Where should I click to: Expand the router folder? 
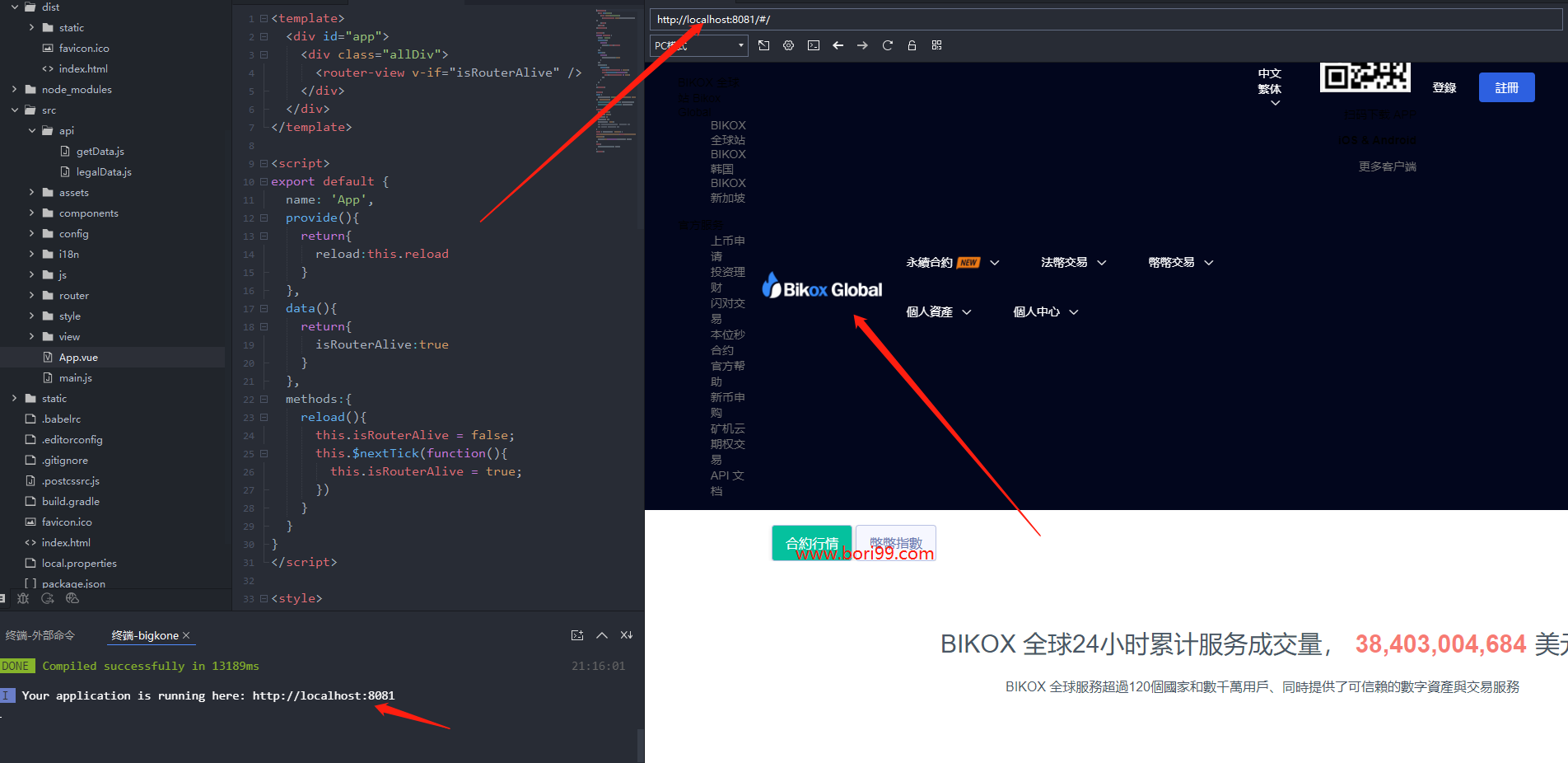coord(31,296)
